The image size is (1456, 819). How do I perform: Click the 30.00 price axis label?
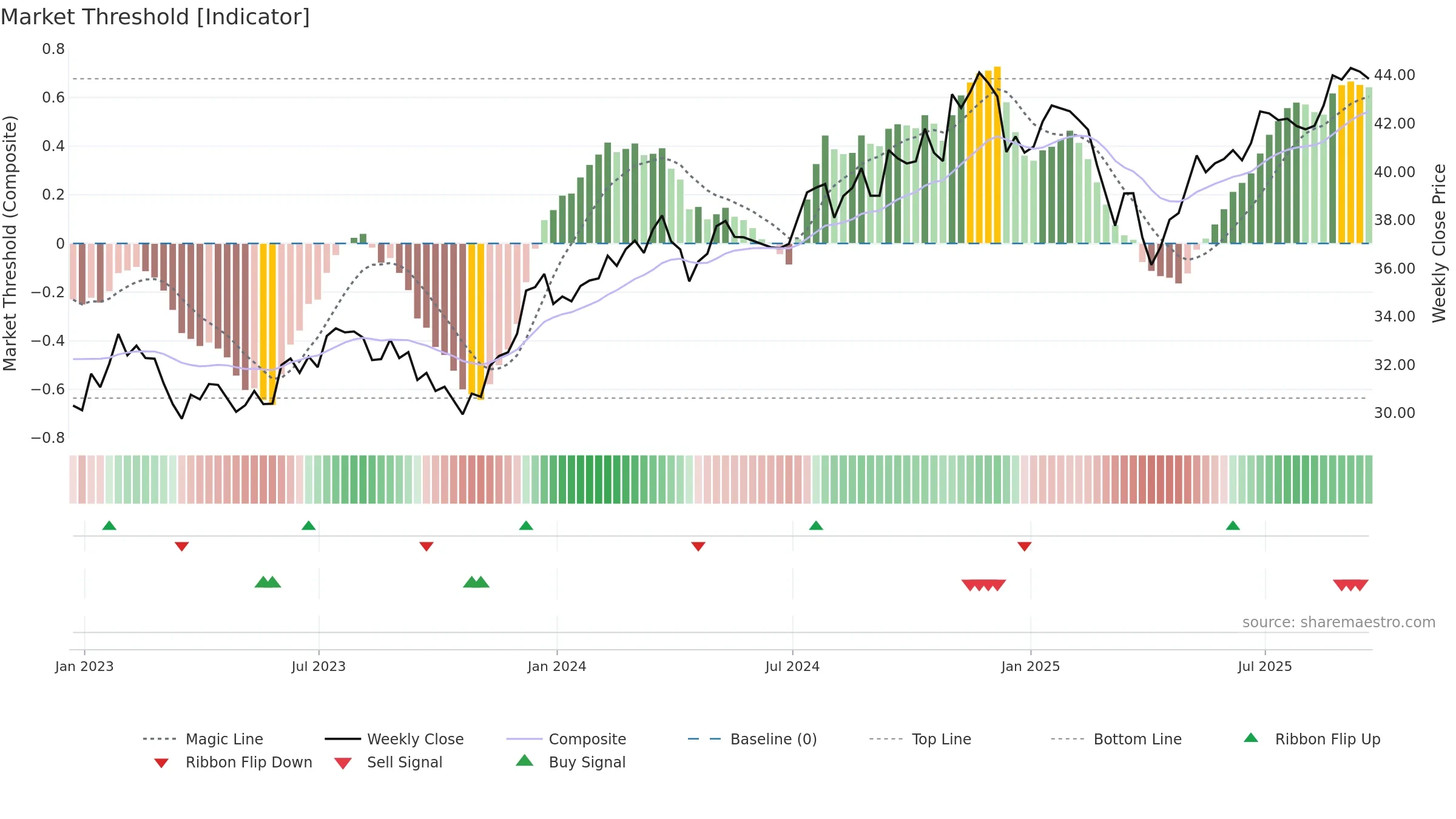pyautogui.click(x=1395, y=413)
